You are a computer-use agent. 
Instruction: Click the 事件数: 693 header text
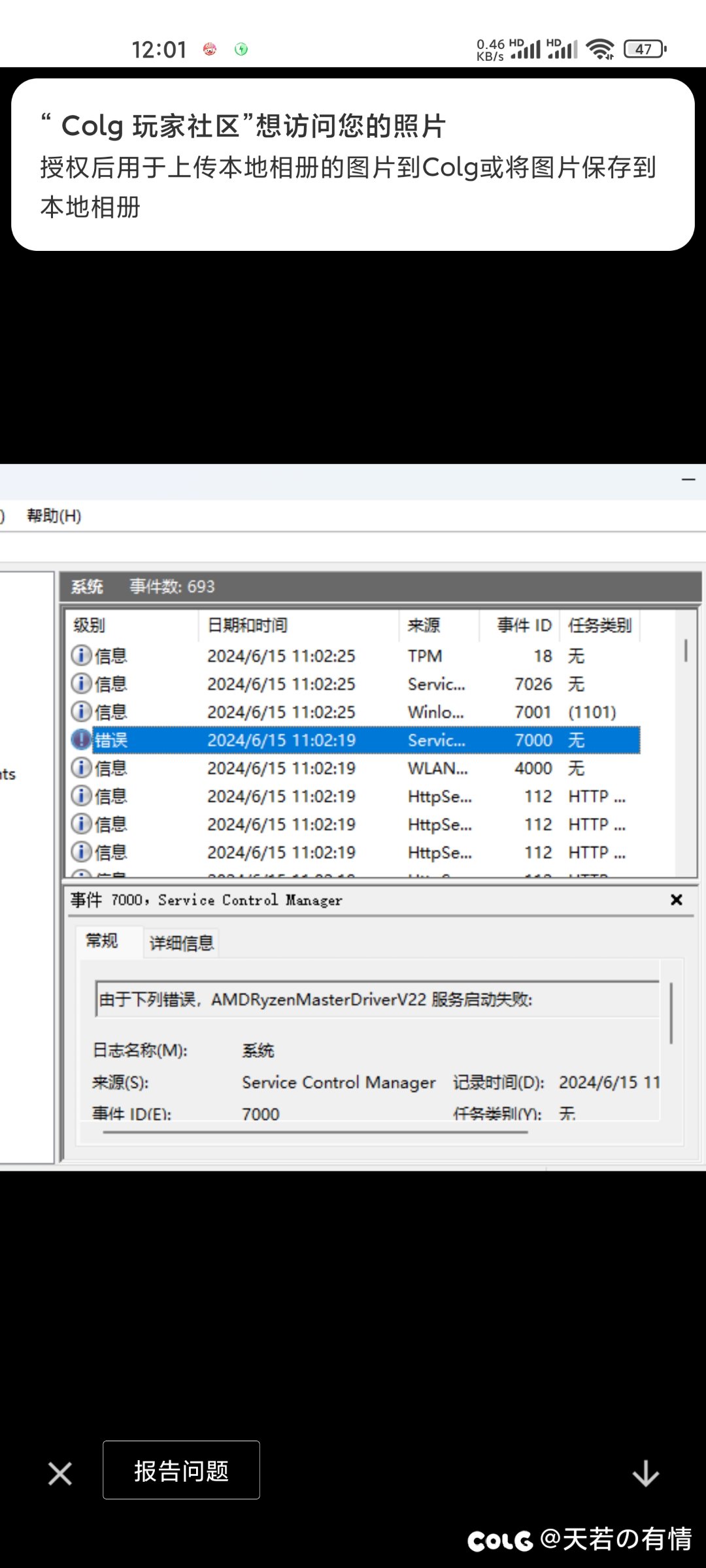172,587
